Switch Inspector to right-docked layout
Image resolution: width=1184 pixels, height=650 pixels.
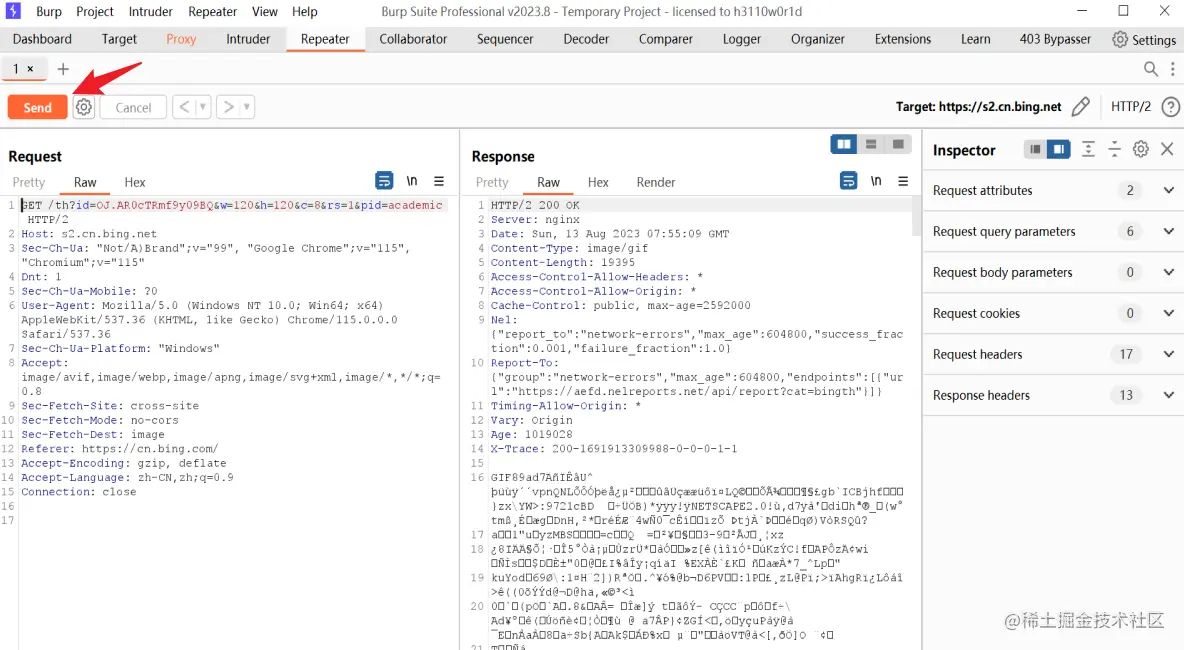tap(1059, 149)
